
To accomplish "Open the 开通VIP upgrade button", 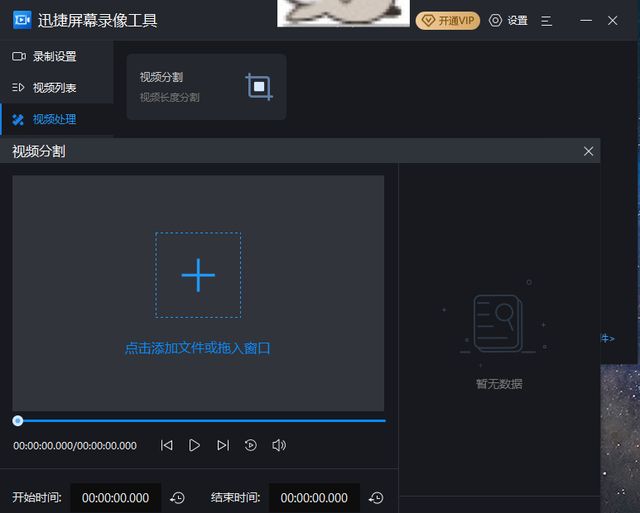I will (448, 20).
